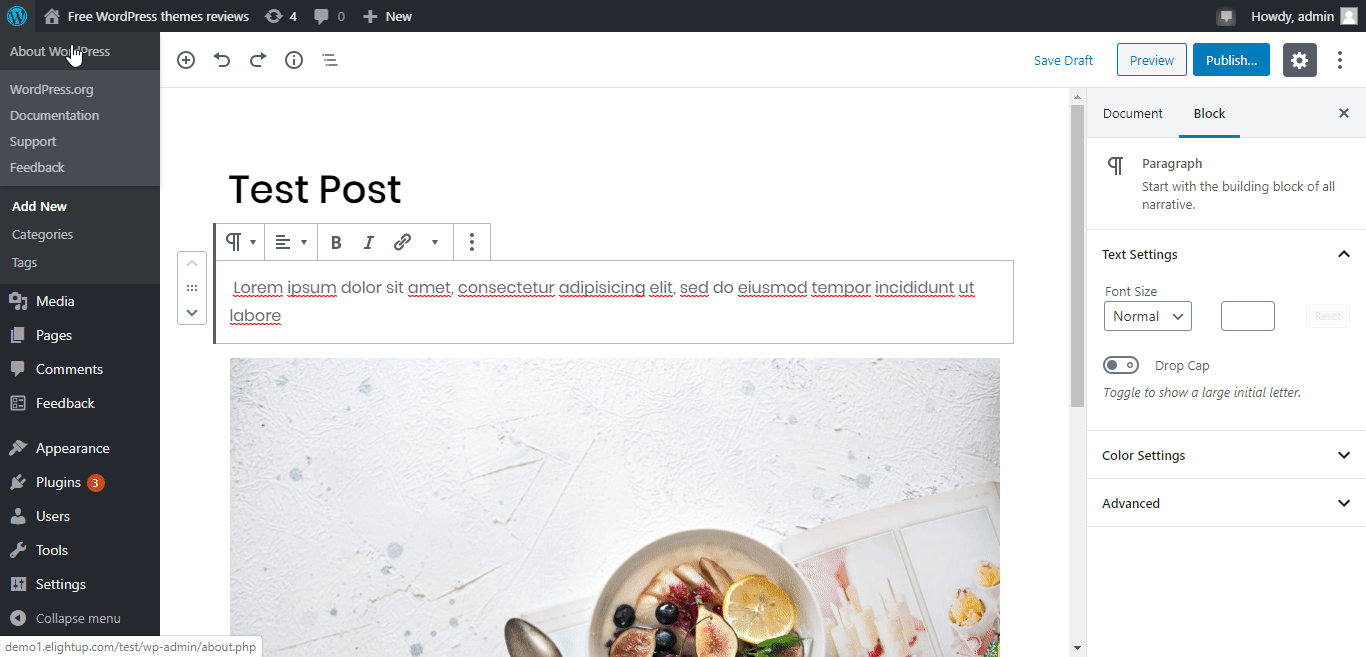Insert a link in the paragraph
This screenshot has width=1366, height=657.
click(402, 242)
